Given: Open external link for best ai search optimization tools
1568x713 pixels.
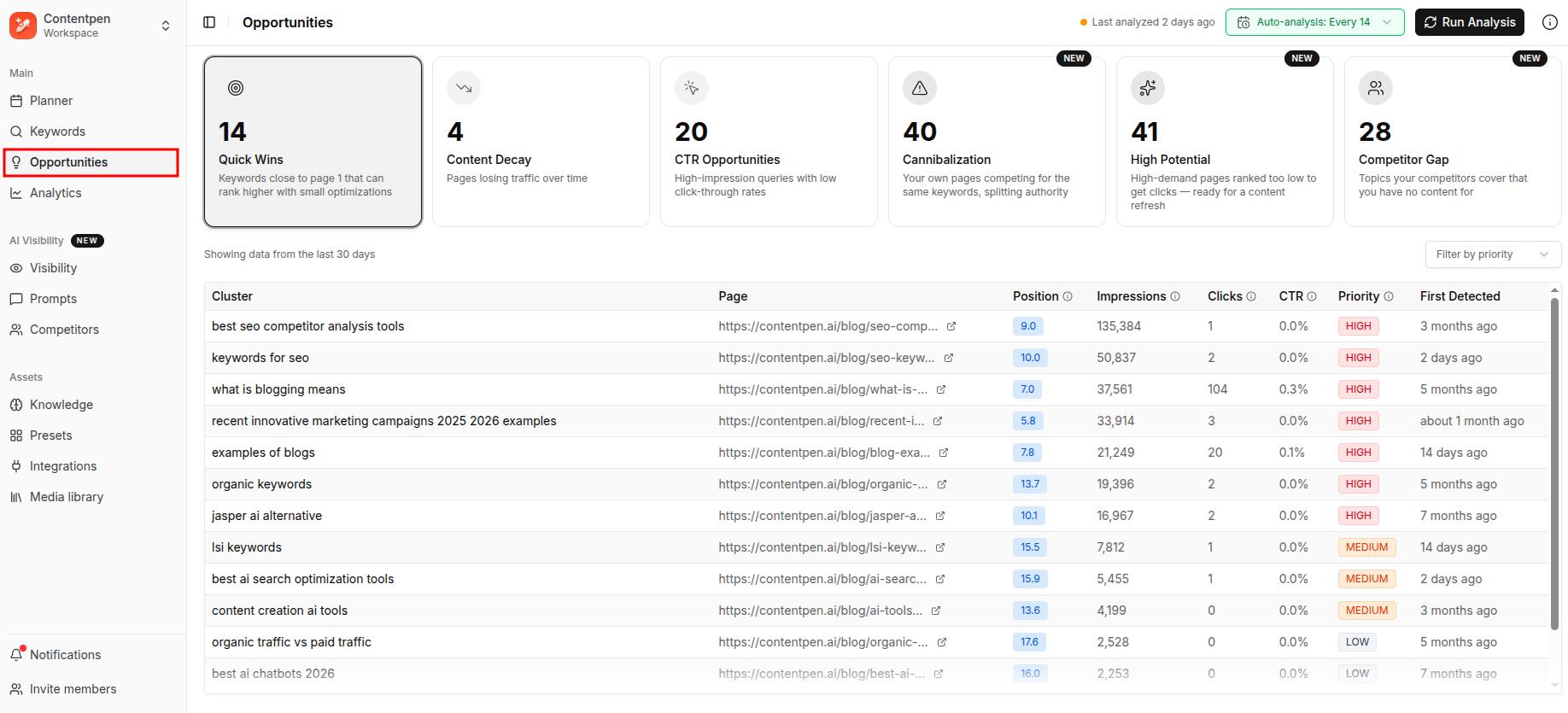Looking at the screenshot, I should [940, 579].
